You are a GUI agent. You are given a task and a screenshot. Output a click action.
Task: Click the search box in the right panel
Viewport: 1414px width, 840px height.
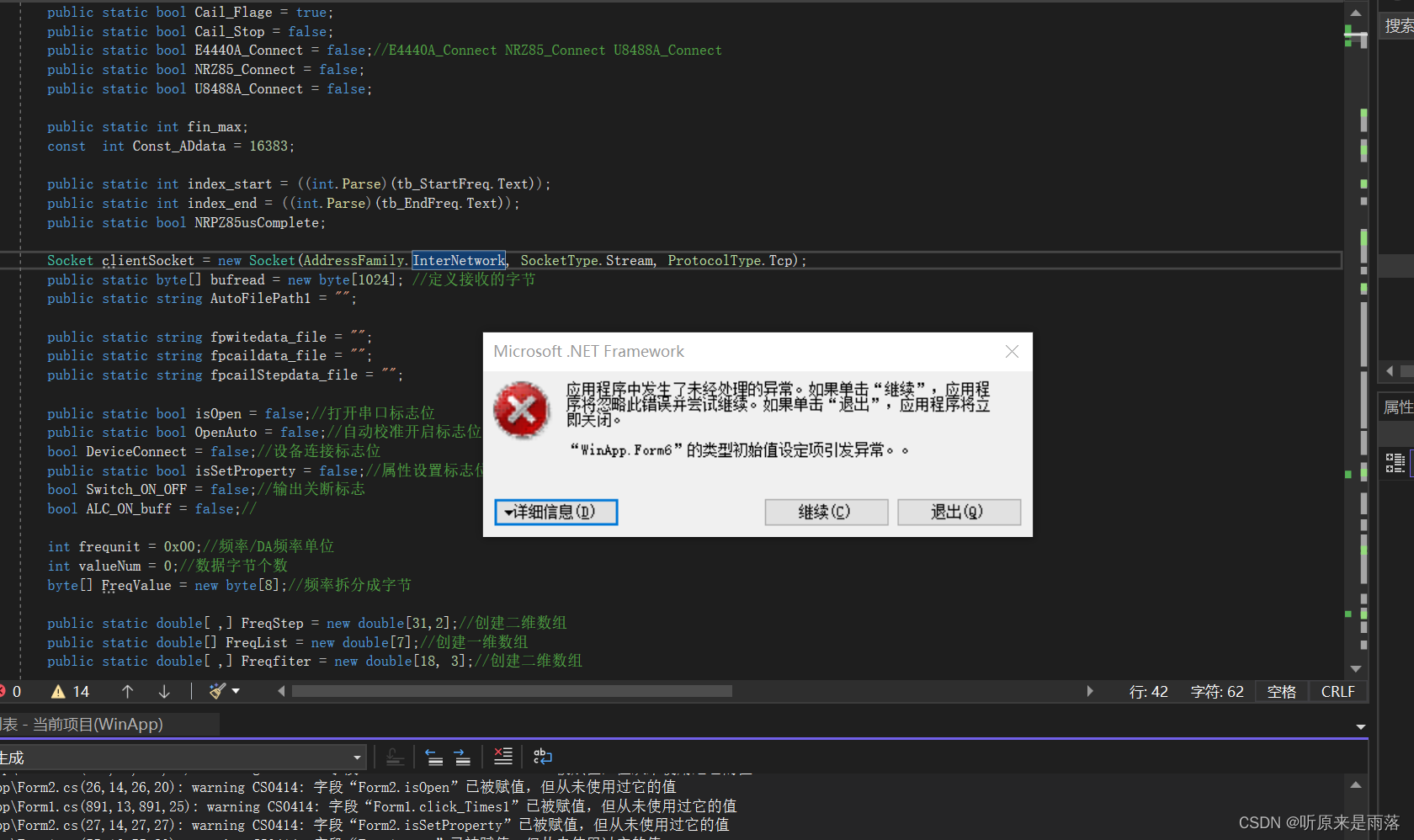pyautogui.click(x=1397, y=26)
